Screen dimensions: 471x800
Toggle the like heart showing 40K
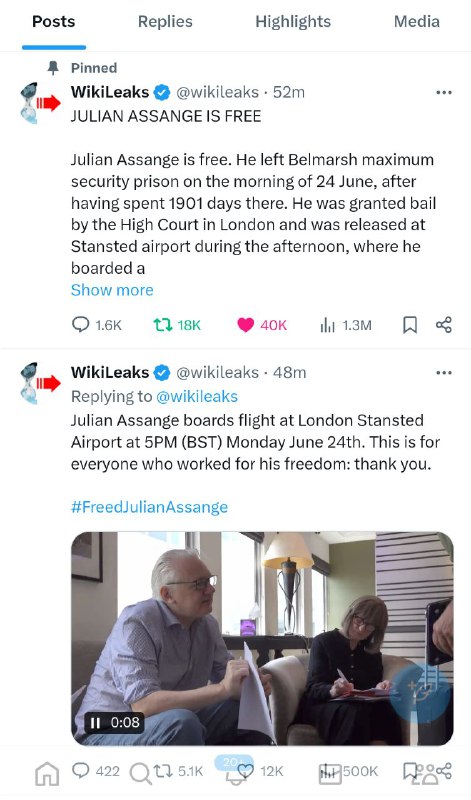point(262,325)
